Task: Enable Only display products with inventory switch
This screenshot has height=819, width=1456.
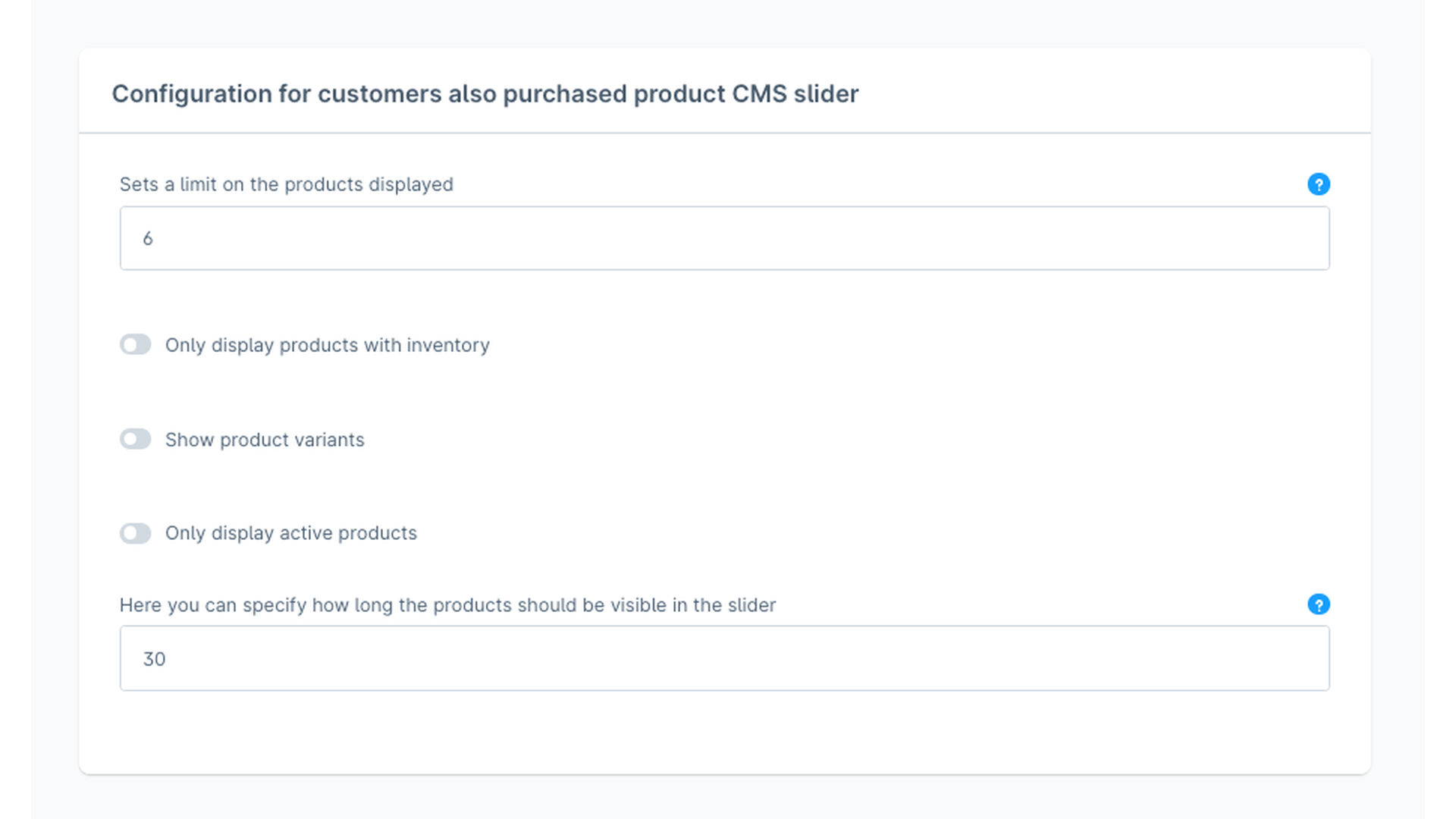Action: point(135,344)
